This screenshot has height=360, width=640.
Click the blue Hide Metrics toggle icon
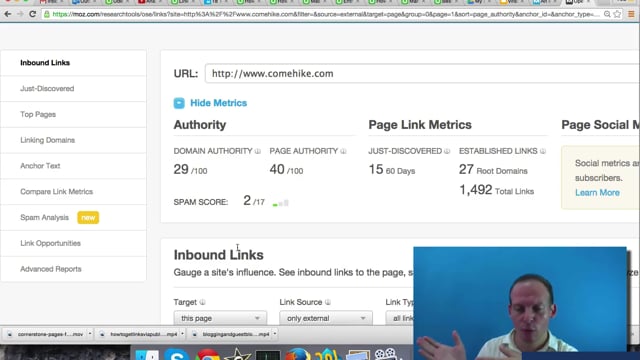click(179, 103)
